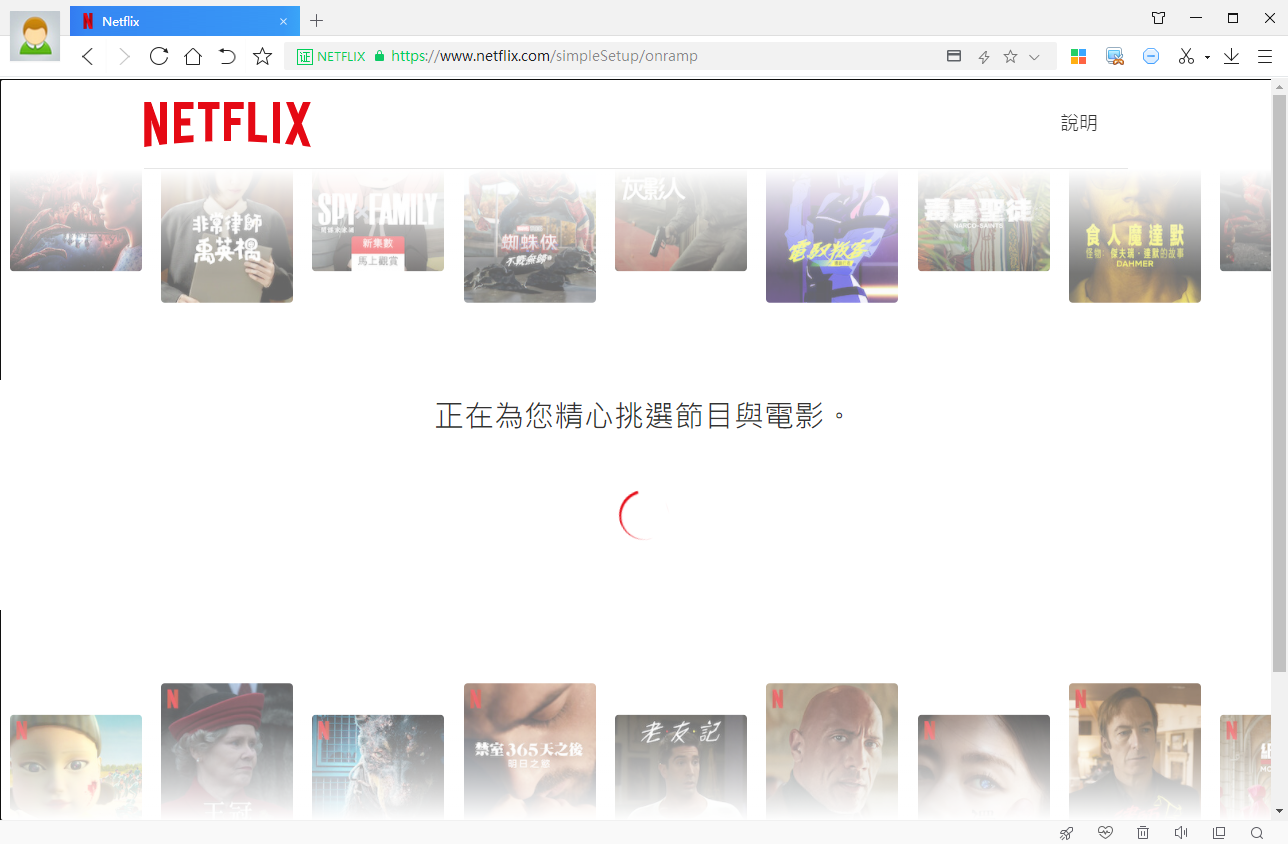Image resolution: width=1288 pixels, height=844 pixels.
Task: Click the scrollbar up arrow
Action: 1280,88
